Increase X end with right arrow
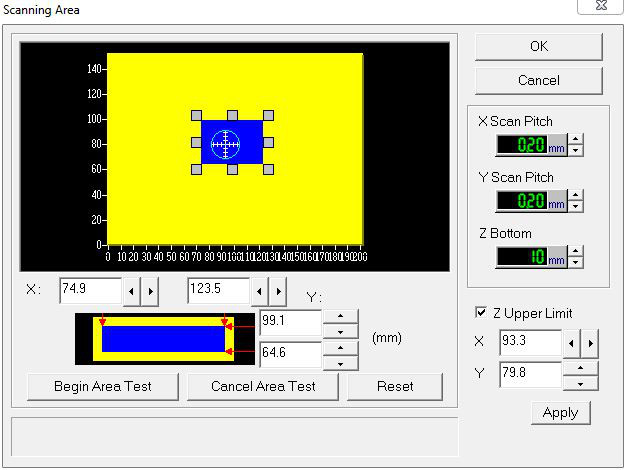The height and width of the screenshot is (470, 626). point(278,292)
